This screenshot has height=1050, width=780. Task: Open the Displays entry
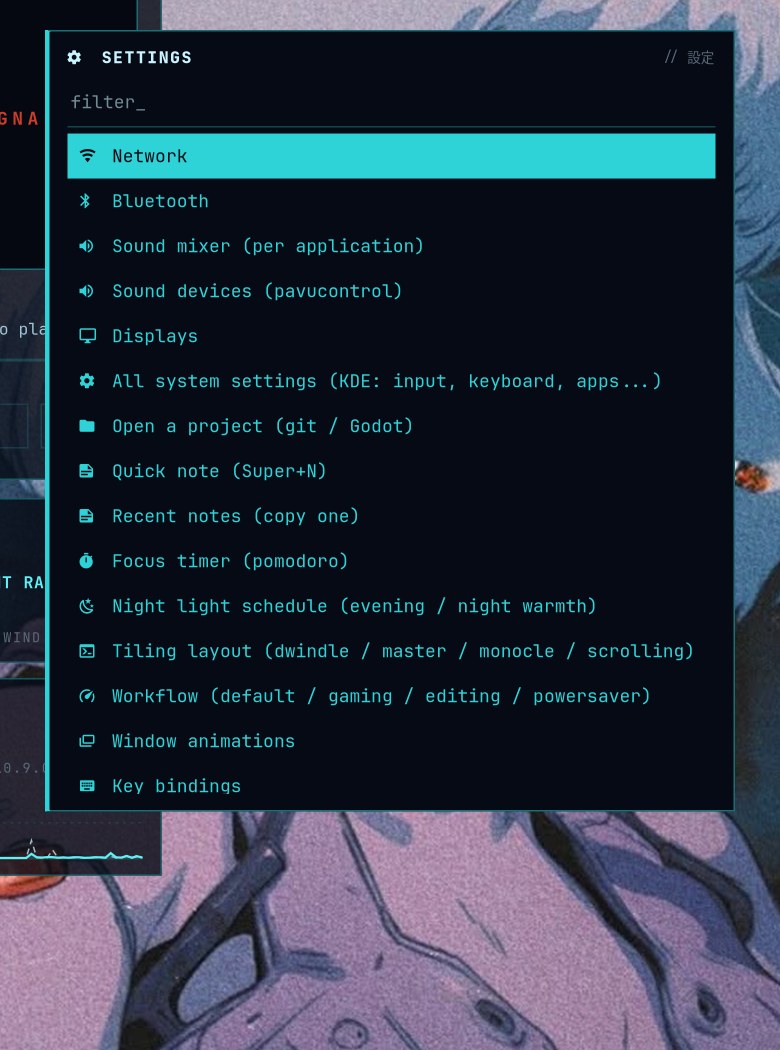(x=391, y=336)
